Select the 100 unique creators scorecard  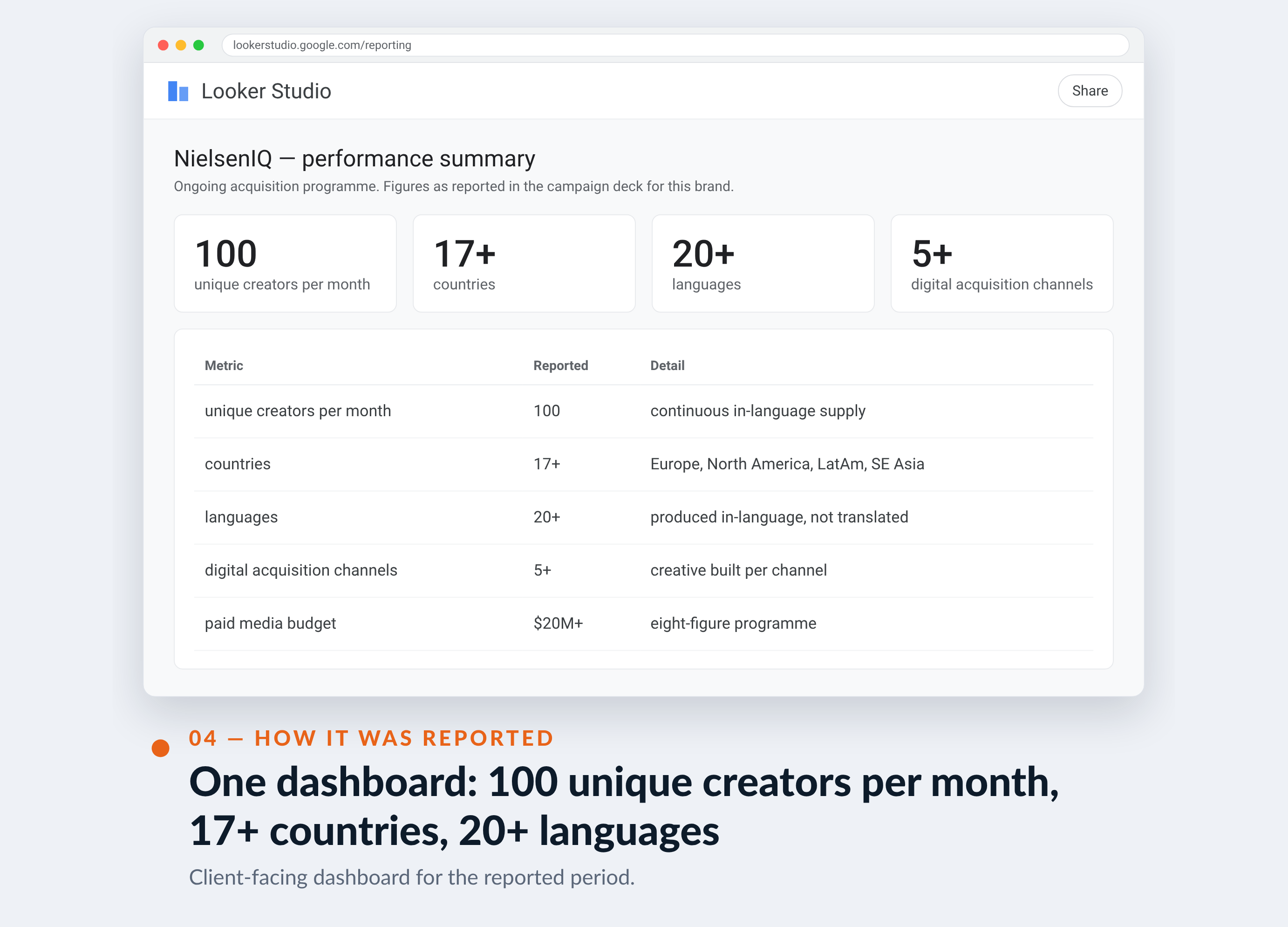coord(285,263)
